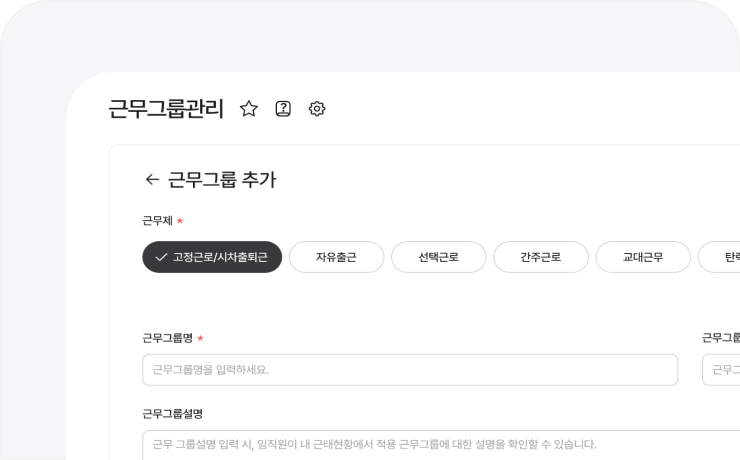Click the 근무그룹 추가 heading text
This screenshot has height=460, width=740.
tap(222, 180)
